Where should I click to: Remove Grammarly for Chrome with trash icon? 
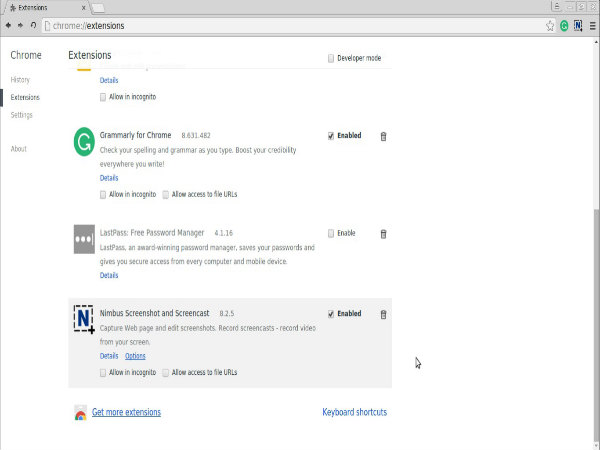tap(383, 136)
